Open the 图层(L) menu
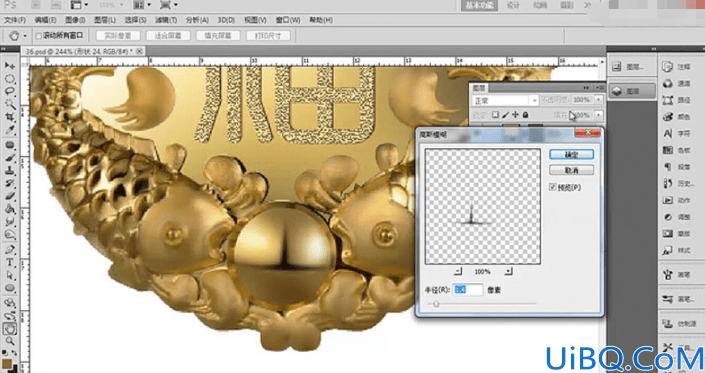Screen dimensions: 705x373 coord(105,20)
